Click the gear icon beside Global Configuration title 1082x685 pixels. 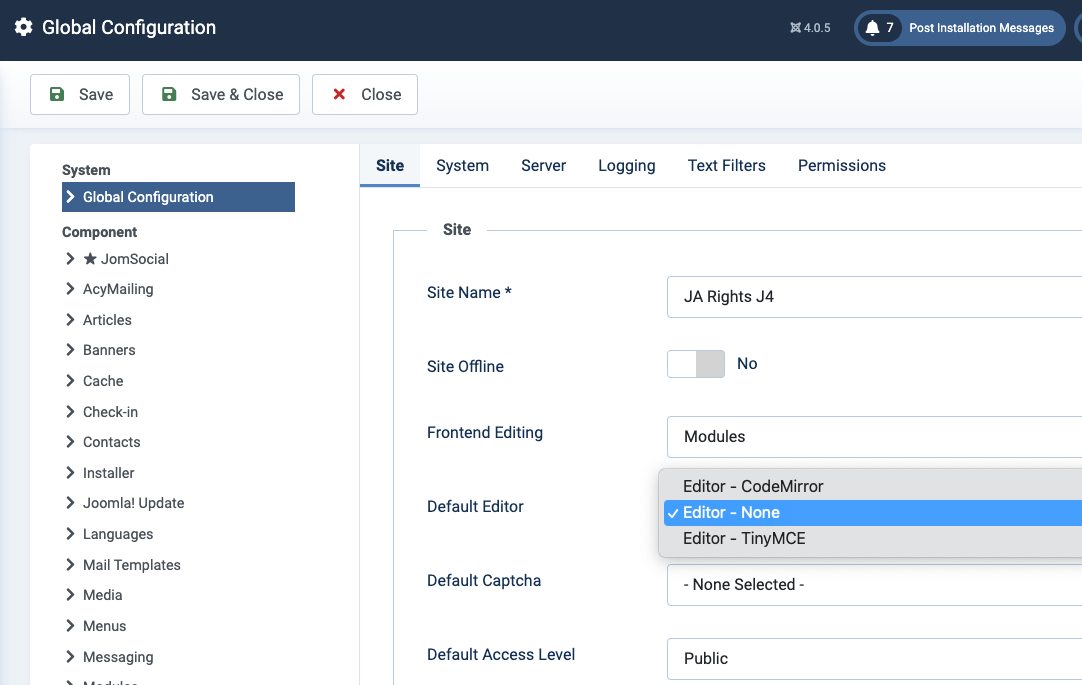click(x=23, y=28)
